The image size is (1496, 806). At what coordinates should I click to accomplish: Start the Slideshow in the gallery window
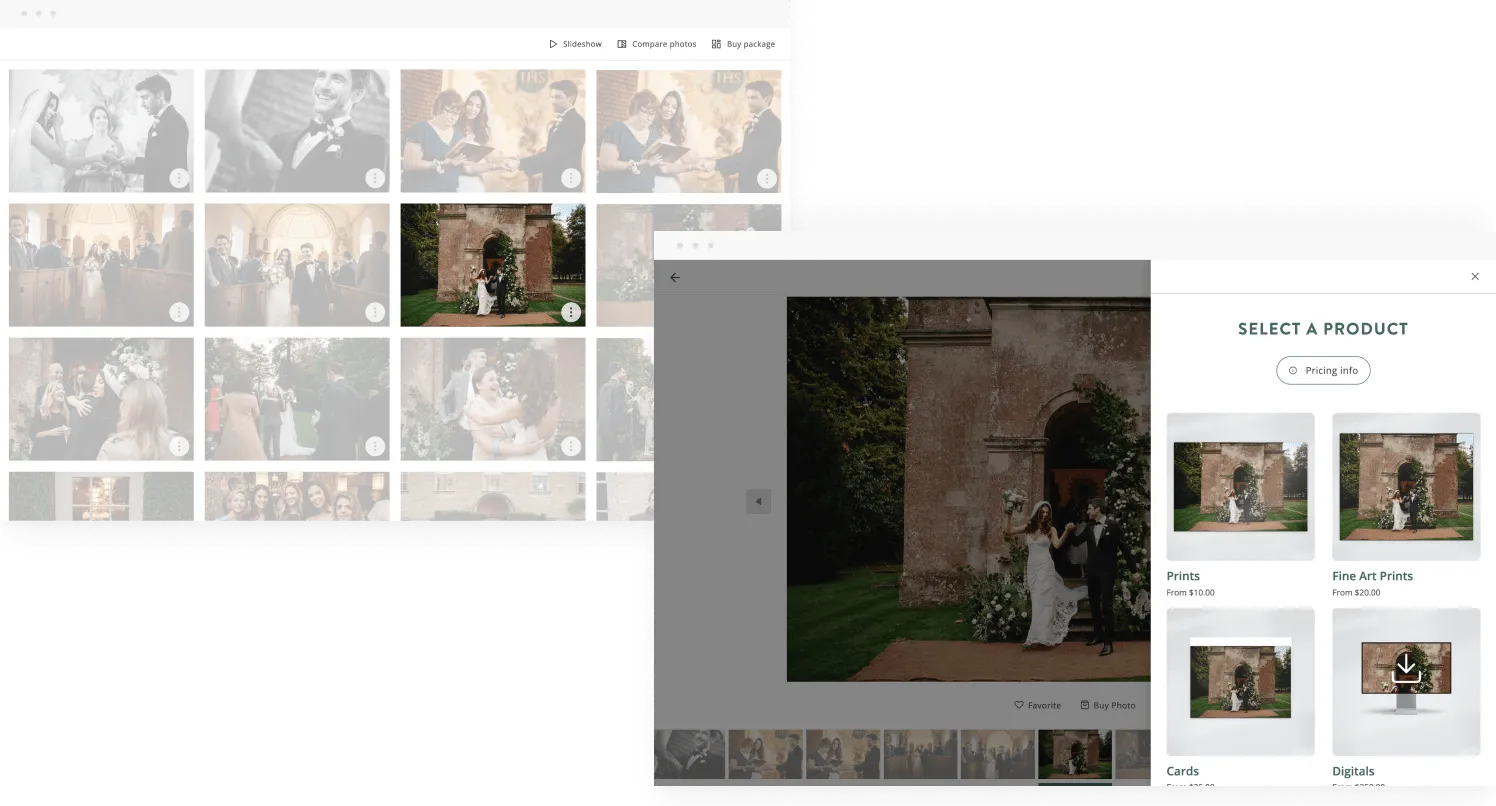pos(576,44)
